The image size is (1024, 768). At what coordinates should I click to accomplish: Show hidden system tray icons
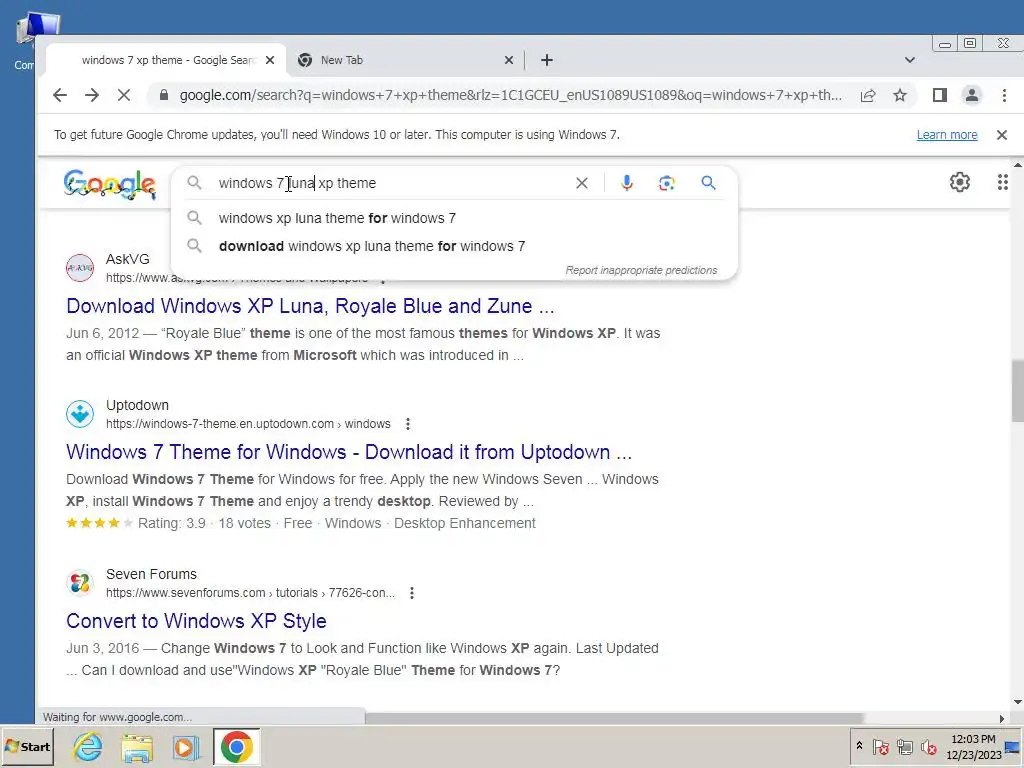[859, 745]
